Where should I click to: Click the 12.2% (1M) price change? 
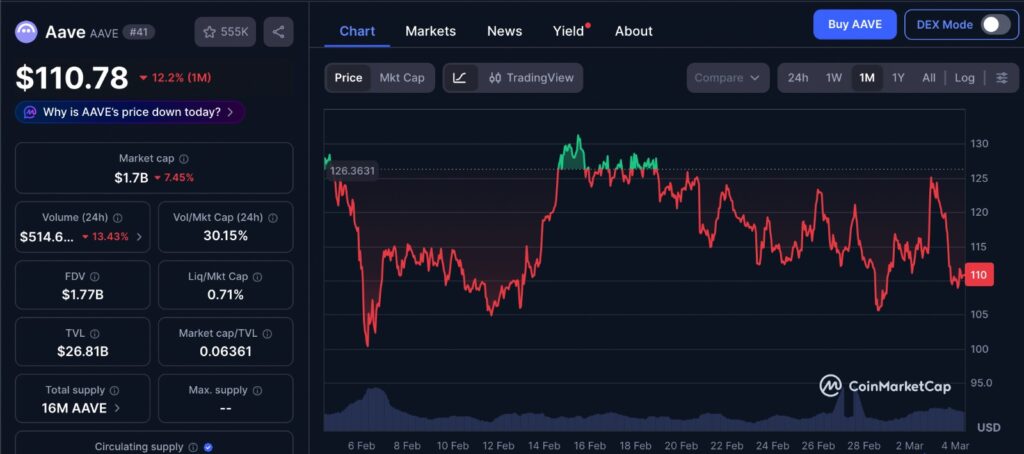175,78
